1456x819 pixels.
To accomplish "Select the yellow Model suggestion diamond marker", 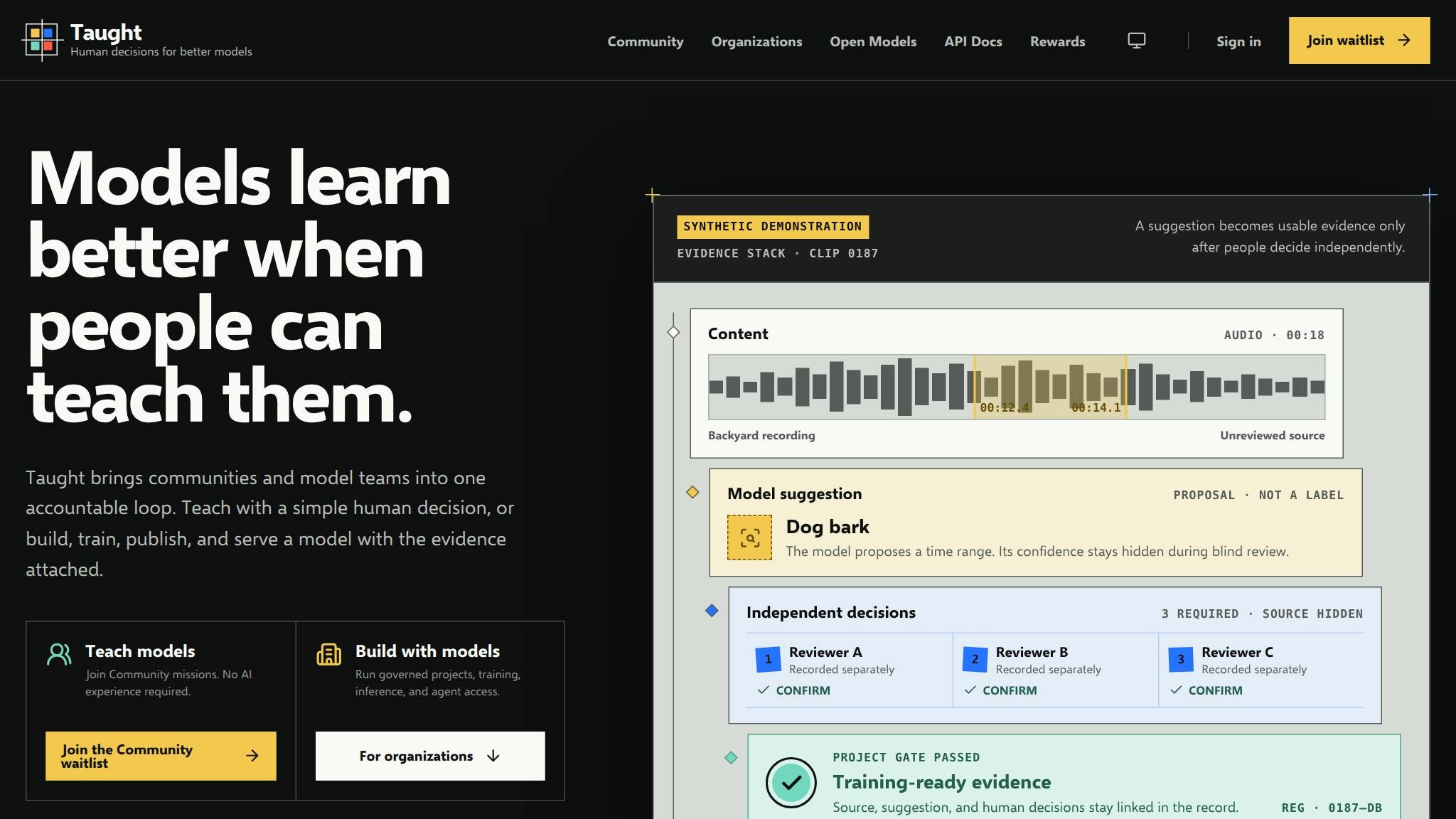I will (692, 492).
